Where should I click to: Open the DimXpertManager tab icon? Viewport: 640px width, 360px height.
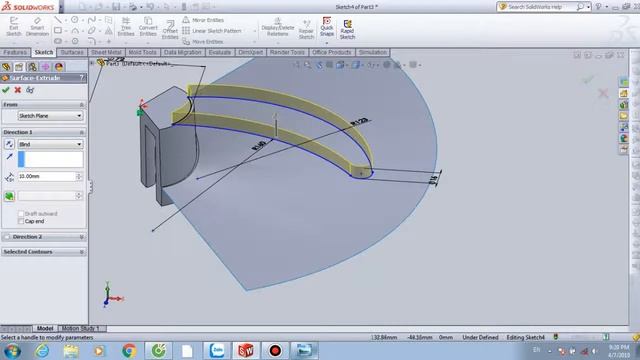point(45,67)
